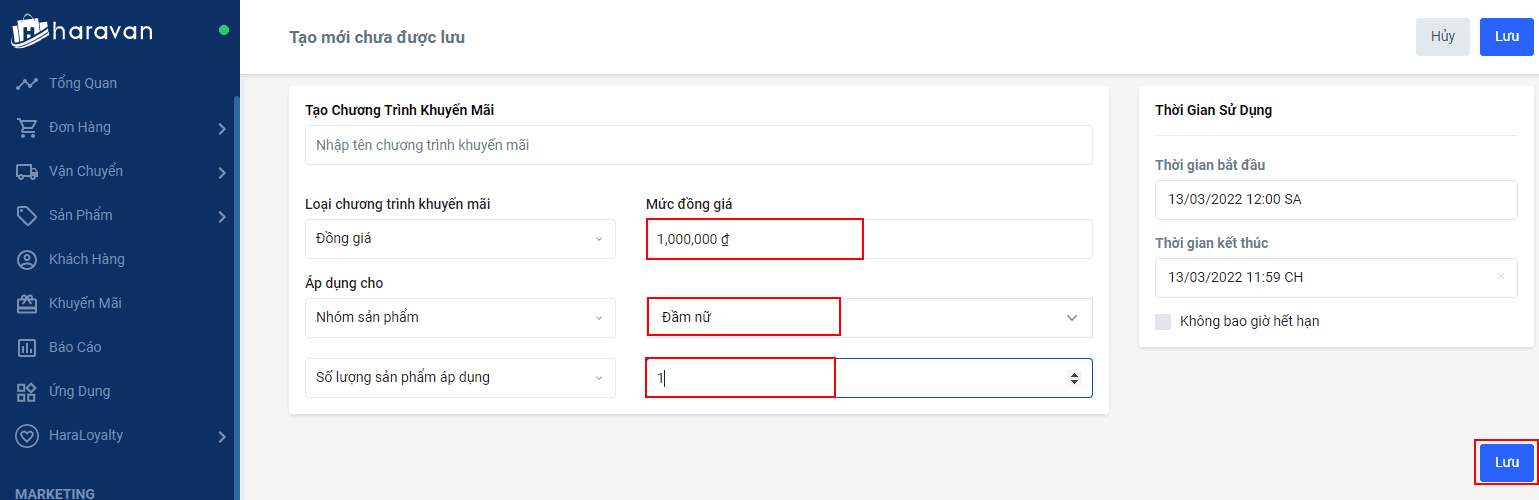
Task: Click the Ứng Dụng apps icon
Action: pyautogui.click(x=27, y=391)
